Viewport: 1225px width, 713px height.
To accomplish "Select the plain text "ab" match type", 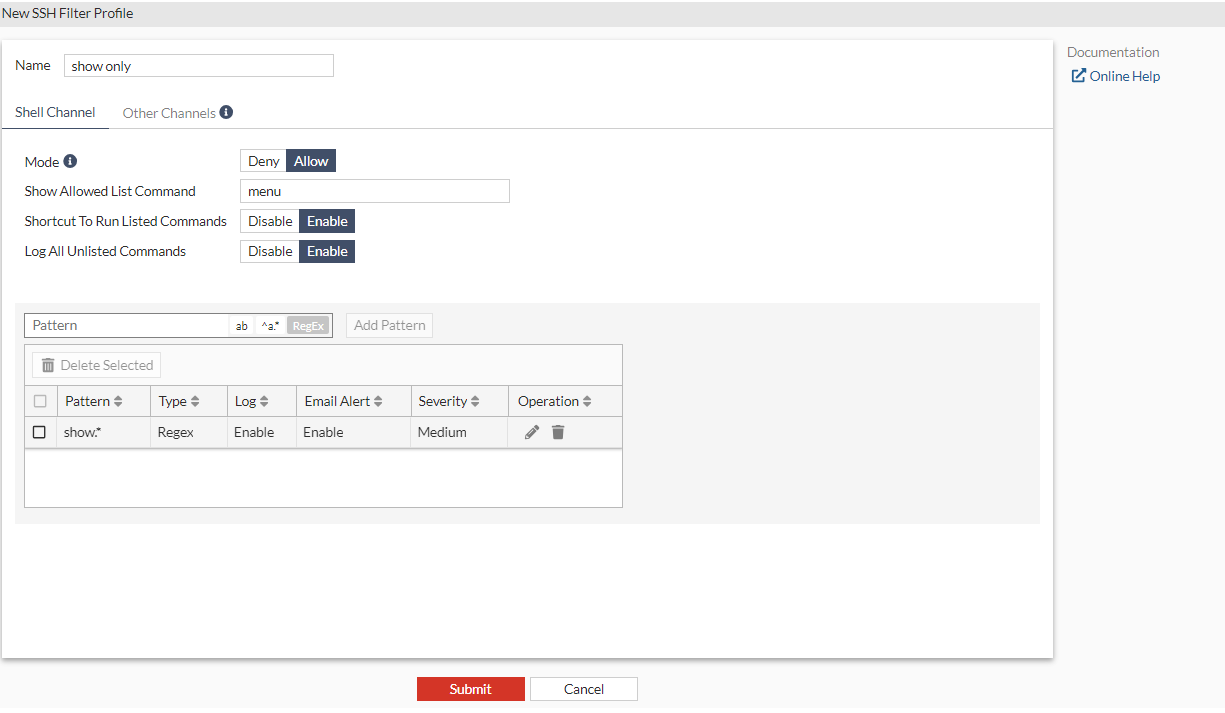I will point(241,325).
